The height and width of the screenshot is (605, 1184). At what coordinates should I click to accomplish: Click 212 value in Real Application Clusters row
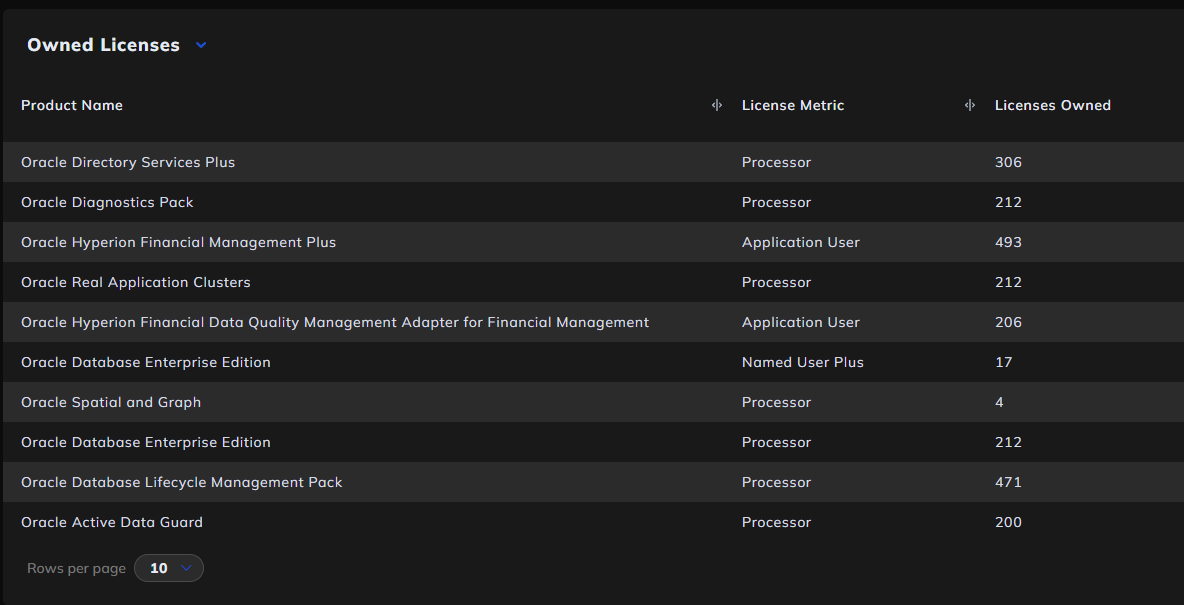pyautogui.click(x=1008, y=282)
